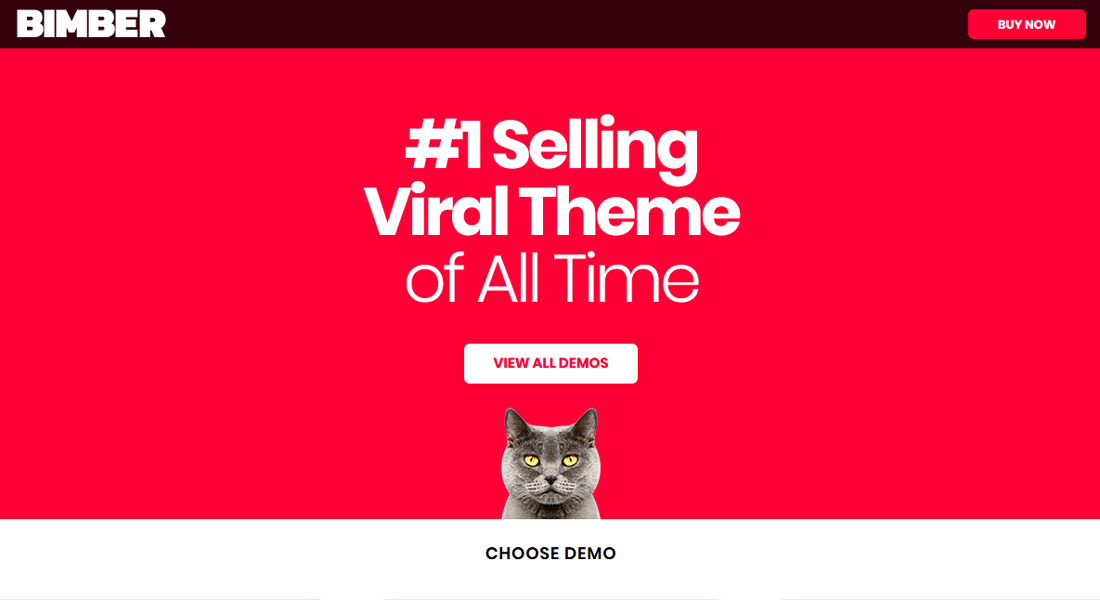Click the "of All Time" text

pos(551,278)
